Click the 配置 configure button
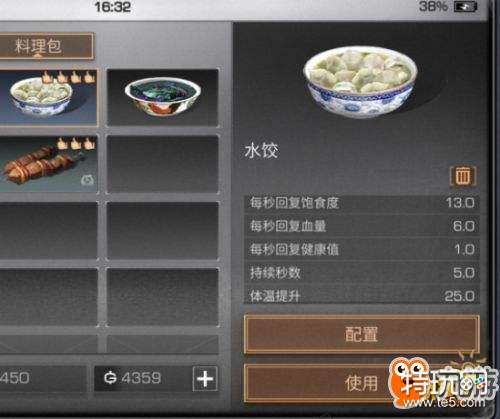Image resolution: width=500 pixels, height=419 pixels. pos(362,334)
